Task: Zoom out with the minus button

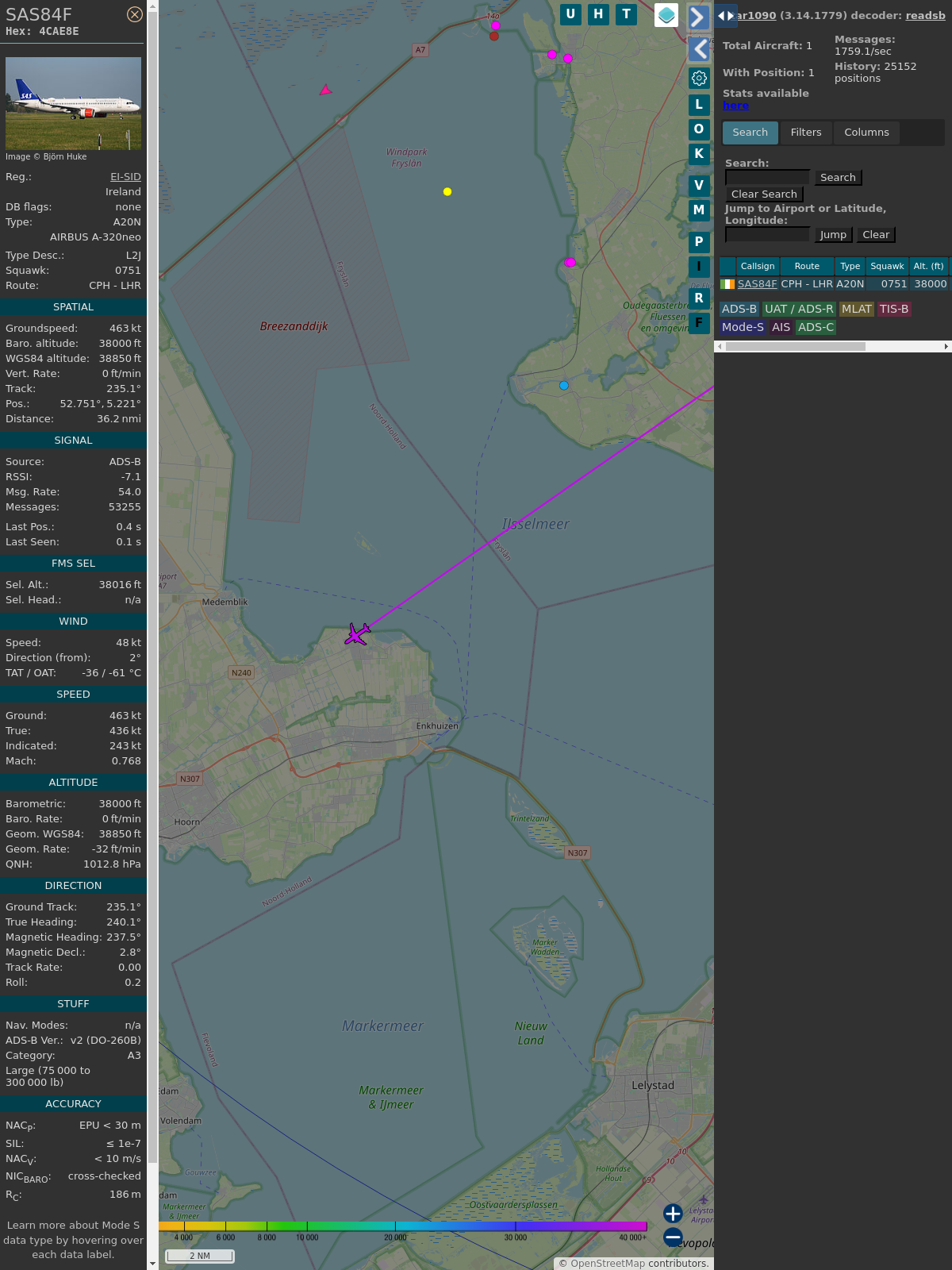Action: [x=673, y=1237]
